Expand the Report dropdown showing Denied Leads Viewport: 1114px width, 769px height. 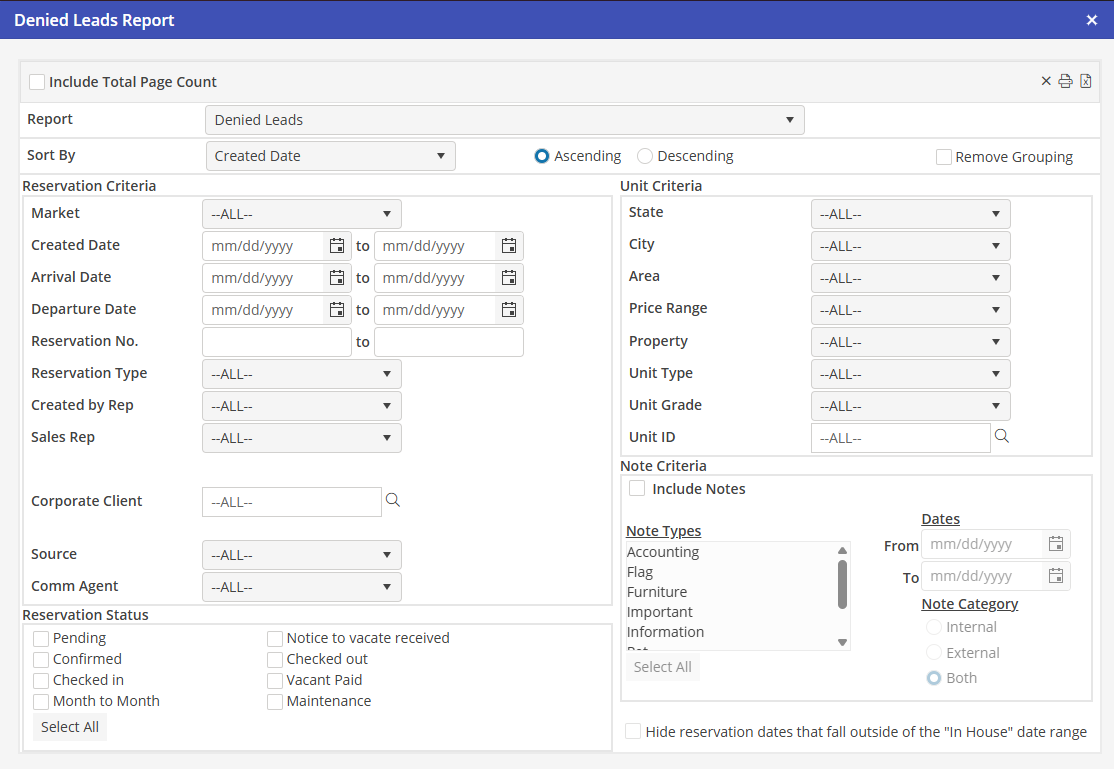504,120
